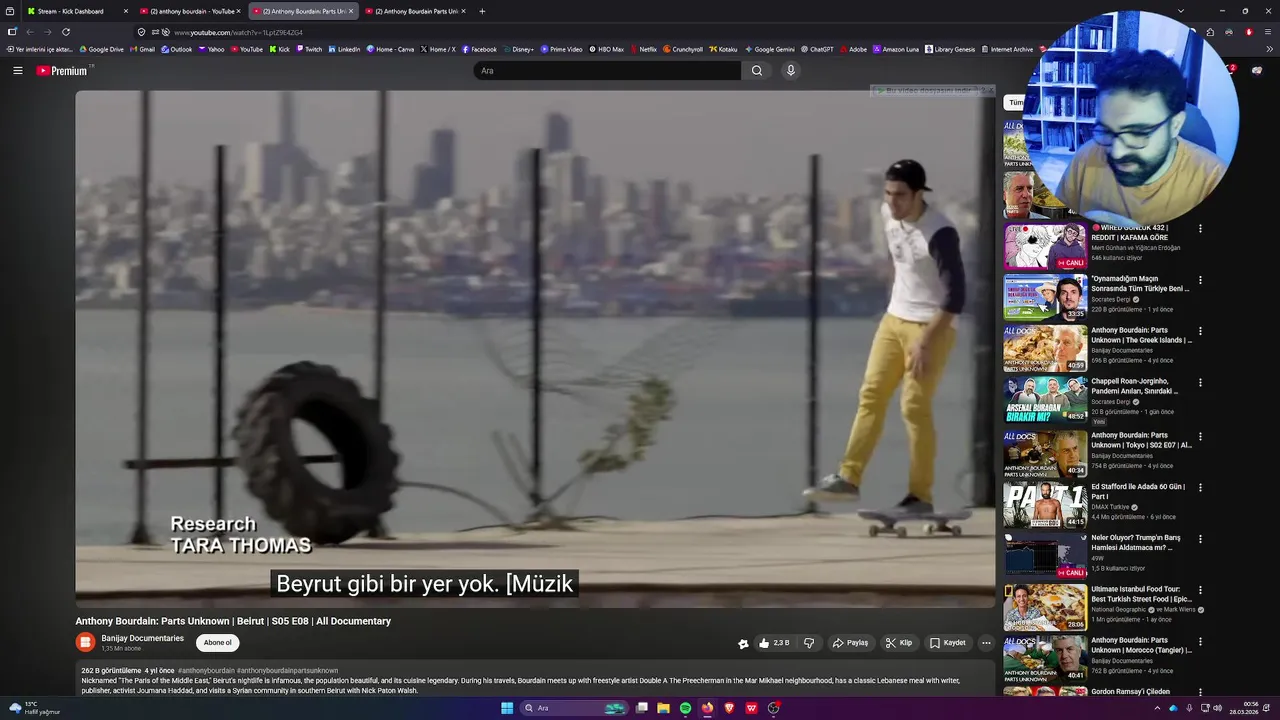Image resolution: width=1280 pixels, height=720 pixels.
Task: Go back with the browser back arrow
Action: click(x=29, y=32)
